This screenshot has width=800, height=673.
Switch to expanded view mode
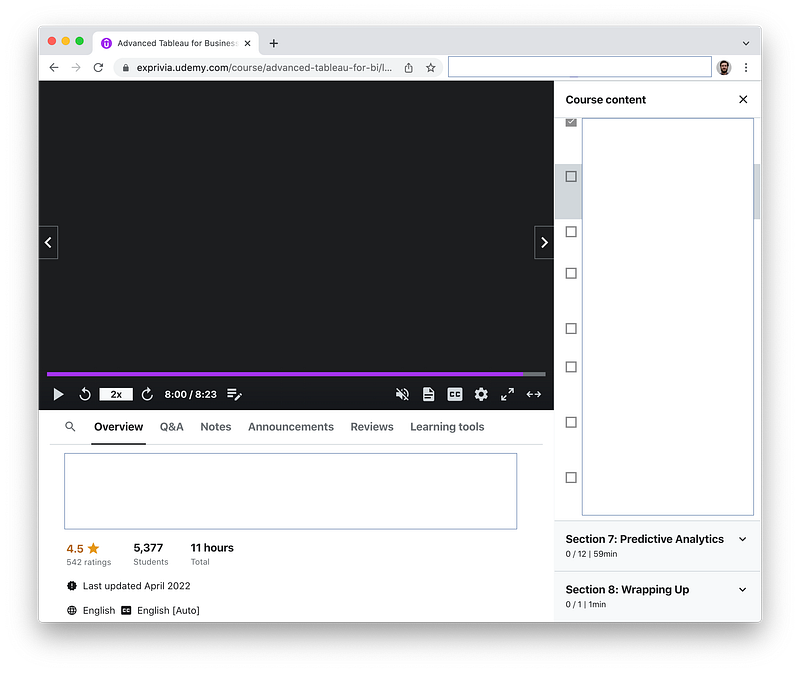tap(534, 394)
